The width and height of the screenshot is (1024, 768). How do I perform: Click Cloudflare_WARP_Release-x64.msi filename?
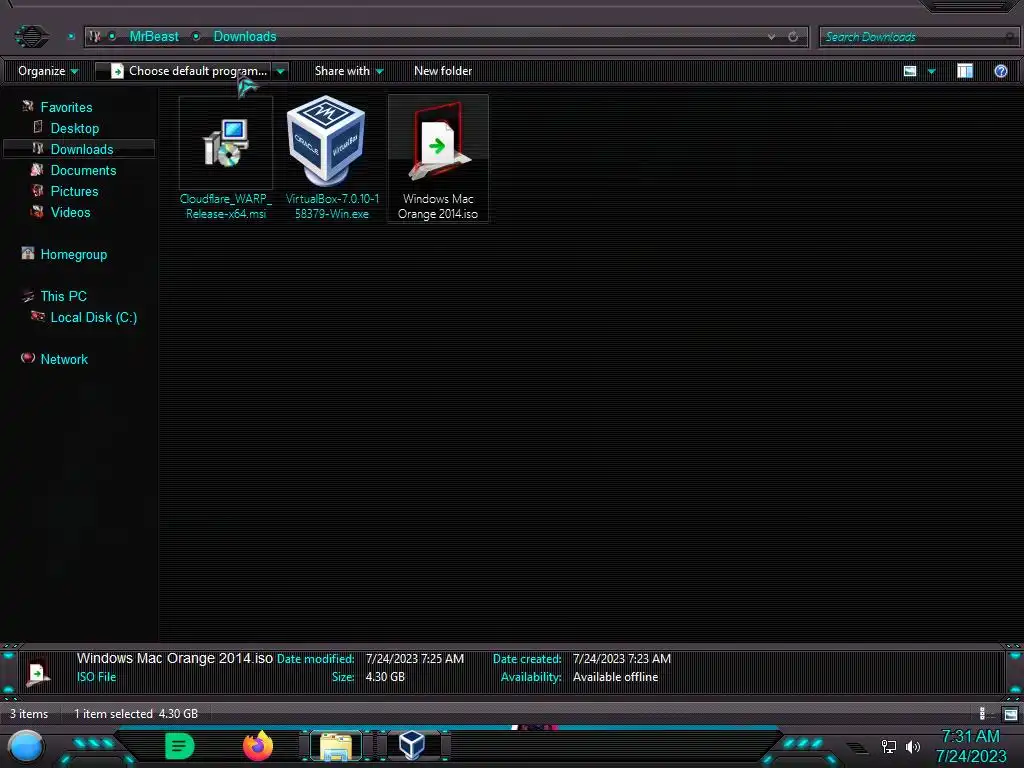[226, 206]
